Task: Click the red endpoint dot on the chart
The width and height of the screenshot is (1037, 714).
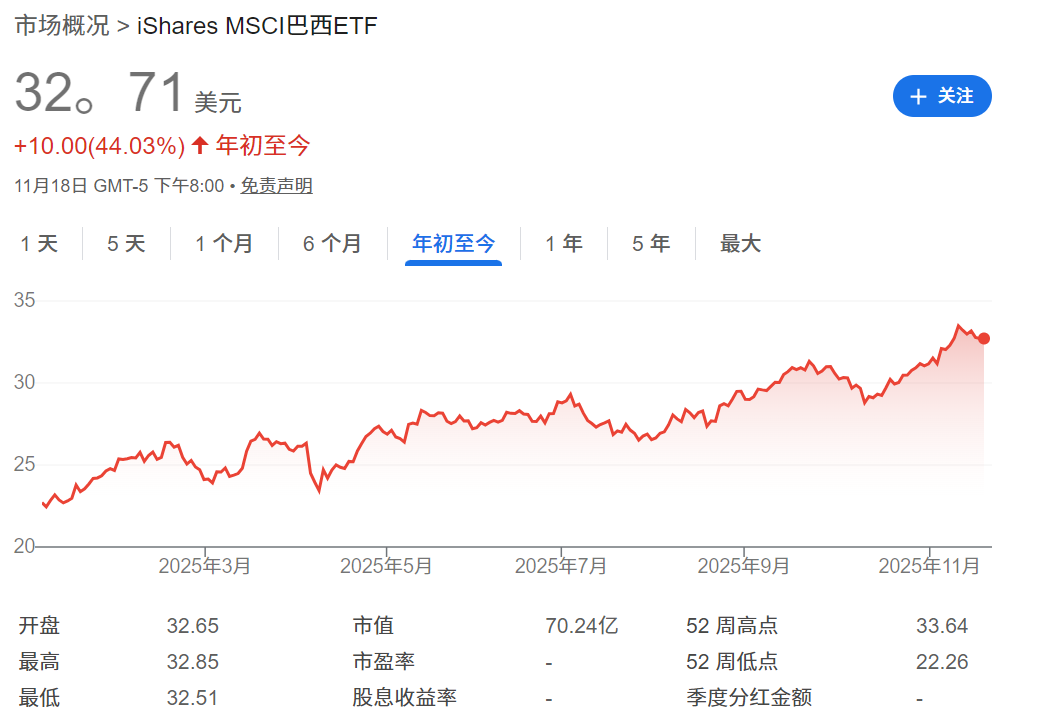Action: pyautogui.click(x=983, y=338)
